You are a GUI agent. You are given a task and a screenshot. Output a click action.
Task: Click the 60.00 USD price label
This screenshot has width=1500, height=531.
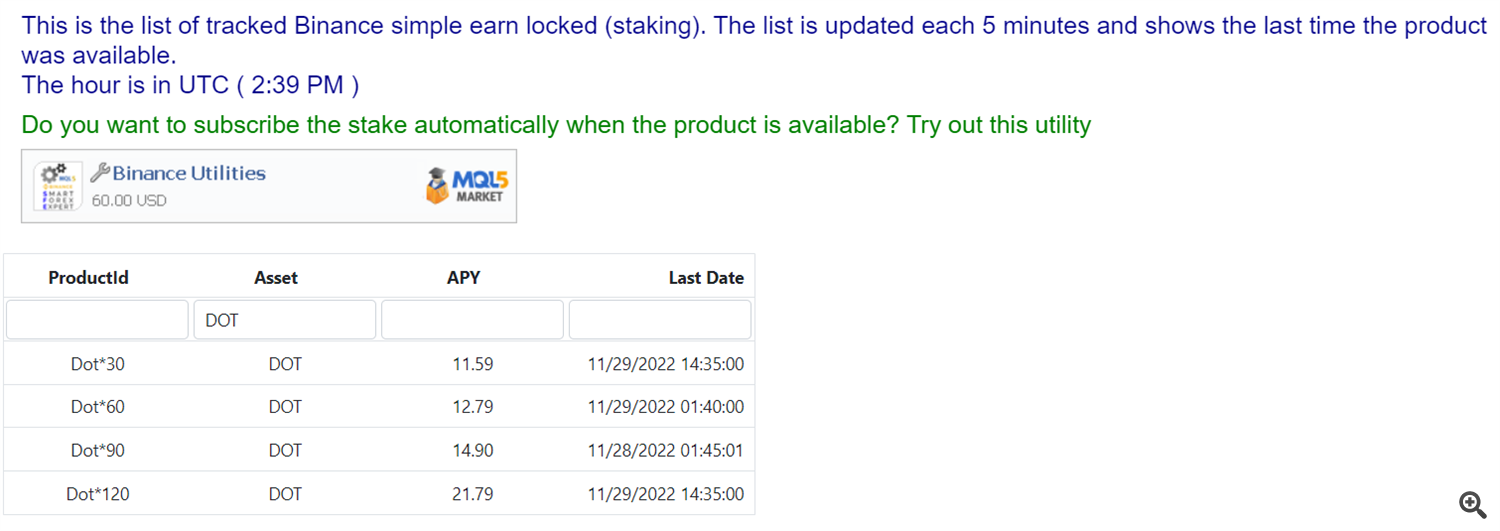(129, 200)
